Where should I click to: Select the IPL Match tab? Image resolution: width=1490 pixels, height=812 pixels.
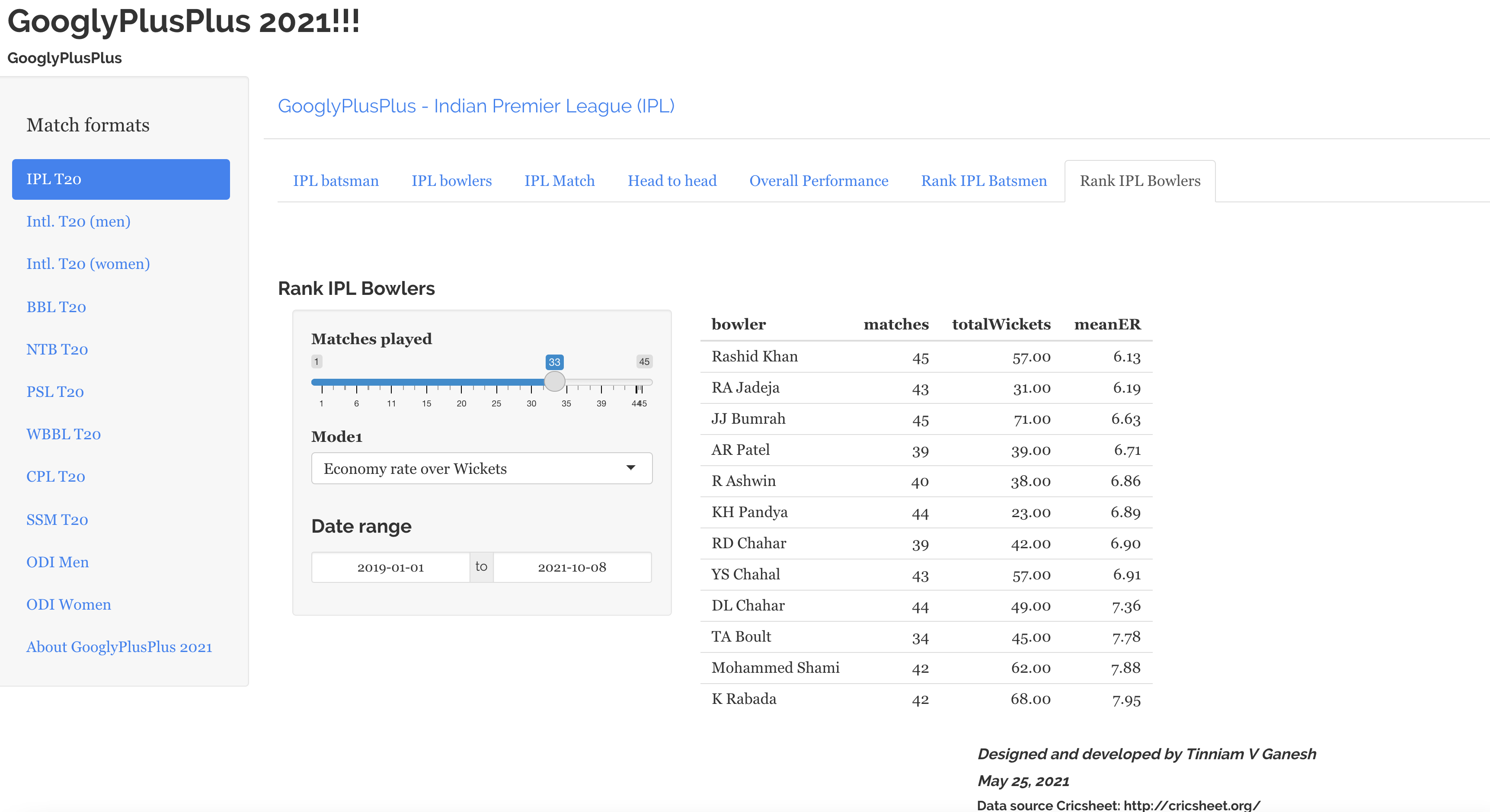[559, 181]
